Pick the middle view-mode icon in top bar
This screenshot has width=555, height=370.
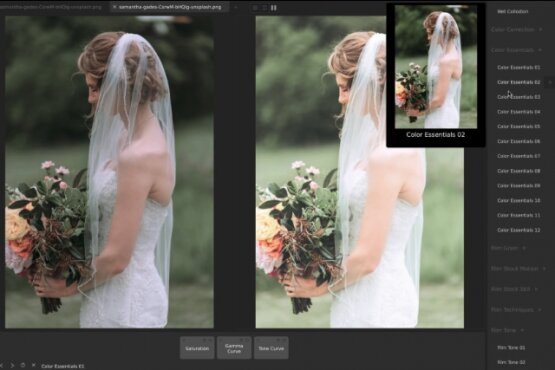[x=264, y=7]
